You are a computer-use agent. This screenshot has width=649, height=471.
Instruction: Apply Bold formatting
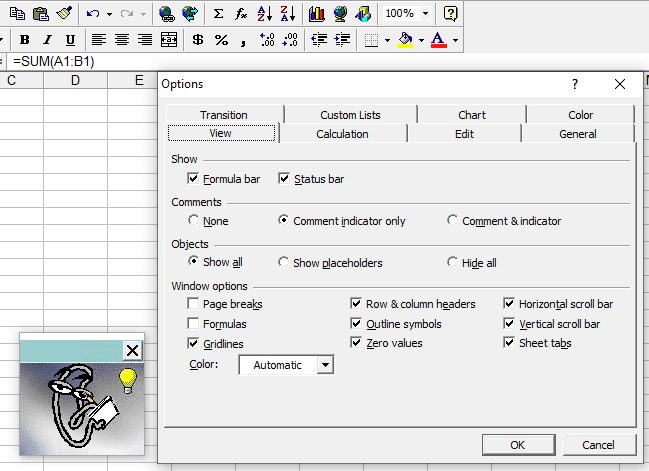click(x=25, y=40)
